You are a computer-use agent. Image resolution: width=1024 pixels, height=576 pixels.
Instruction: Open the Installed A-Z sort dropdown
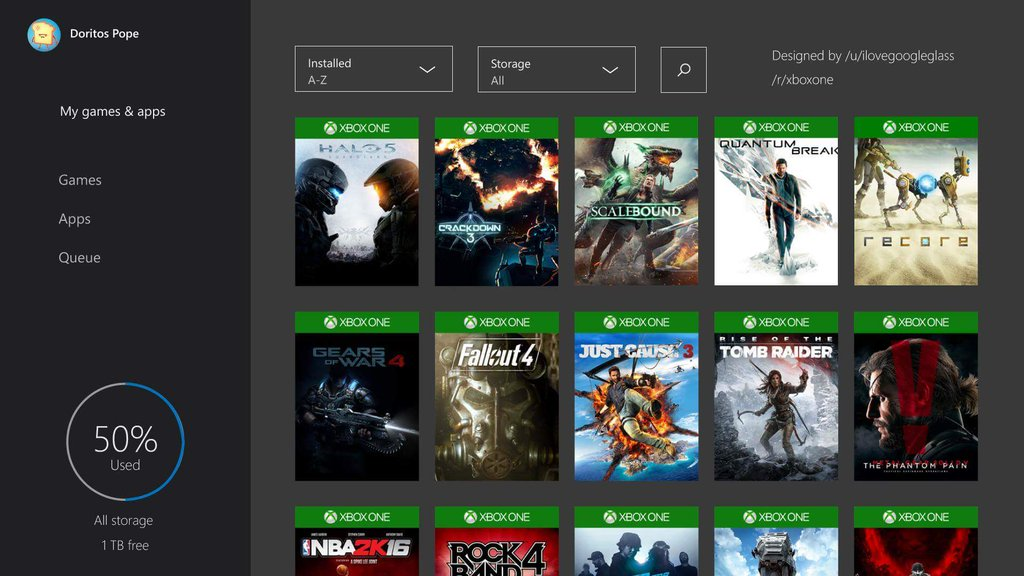pyautogui.click(x=373, y=69)
